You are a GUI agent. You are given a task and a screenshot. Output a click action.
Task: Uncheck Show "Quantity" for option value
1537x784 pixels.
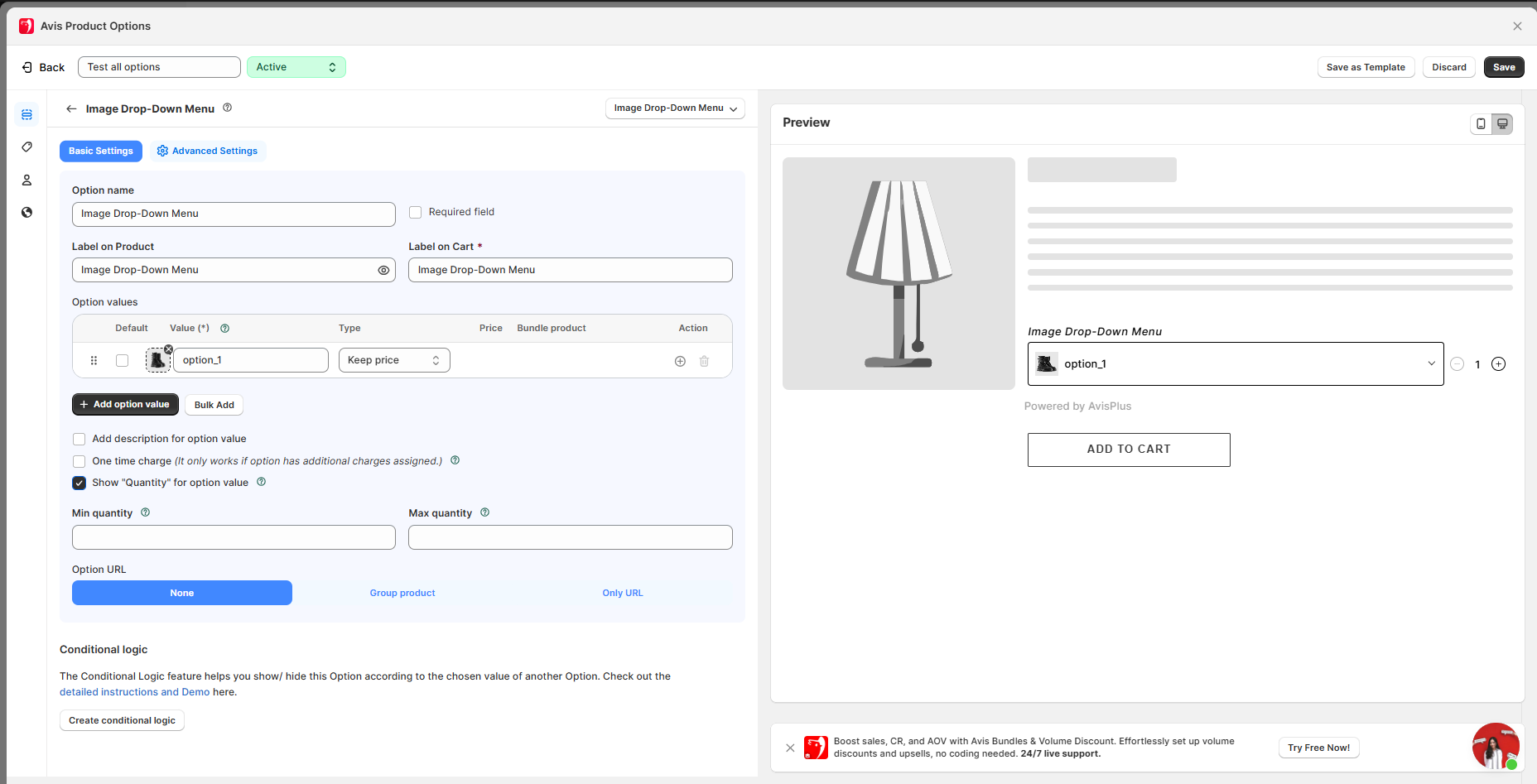[x=79, y=483]
